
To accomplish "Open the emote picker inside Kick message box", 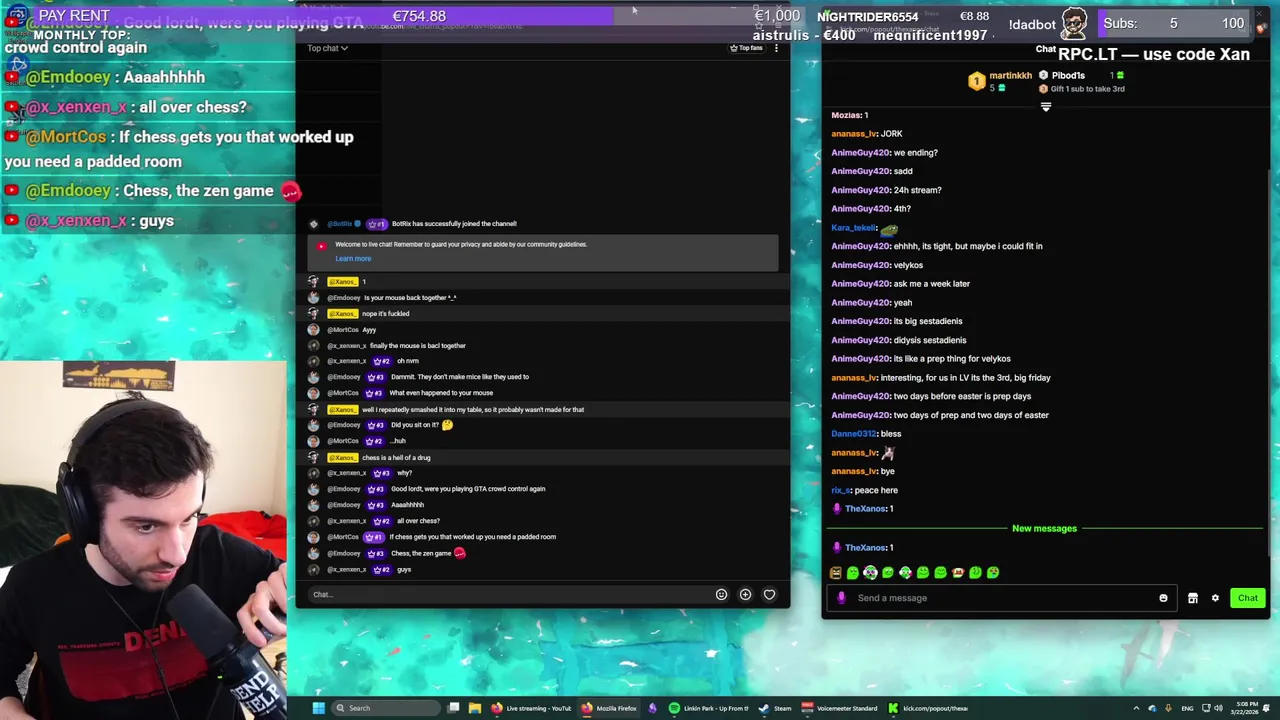I will tap(1163, 598).
